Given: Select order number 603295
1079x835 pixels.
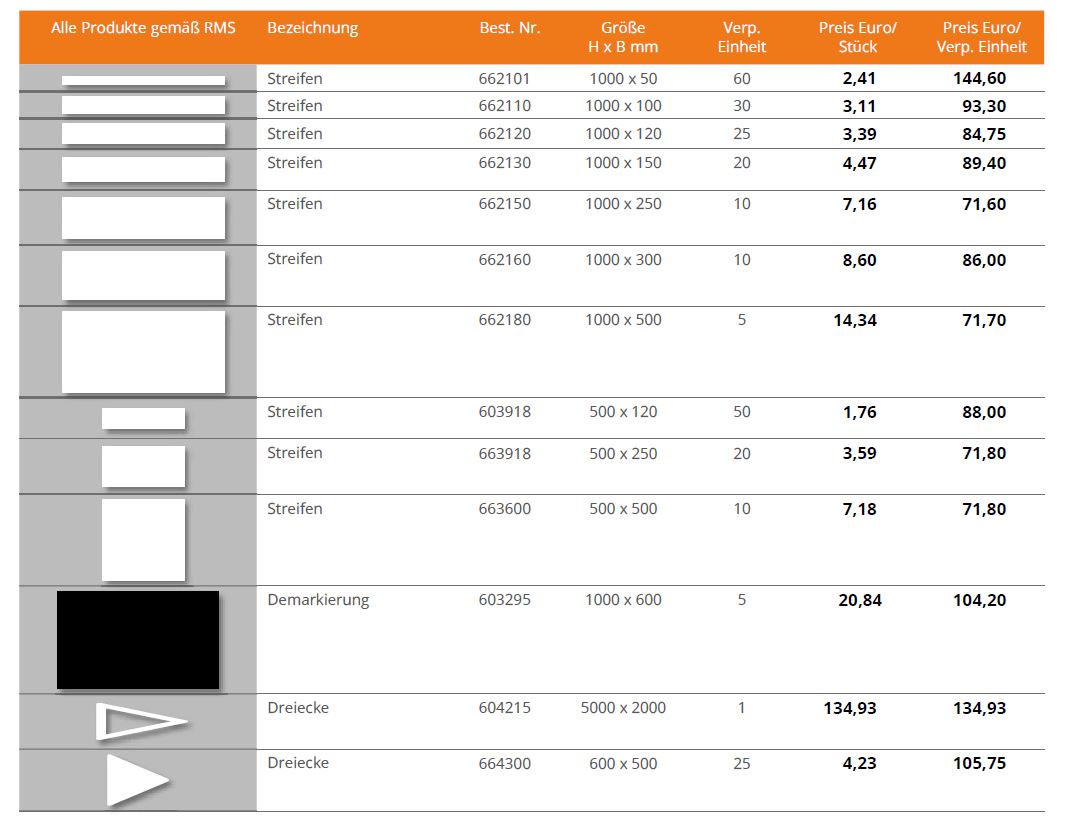Looking at the screenshot, I should (x=504, y=600).
